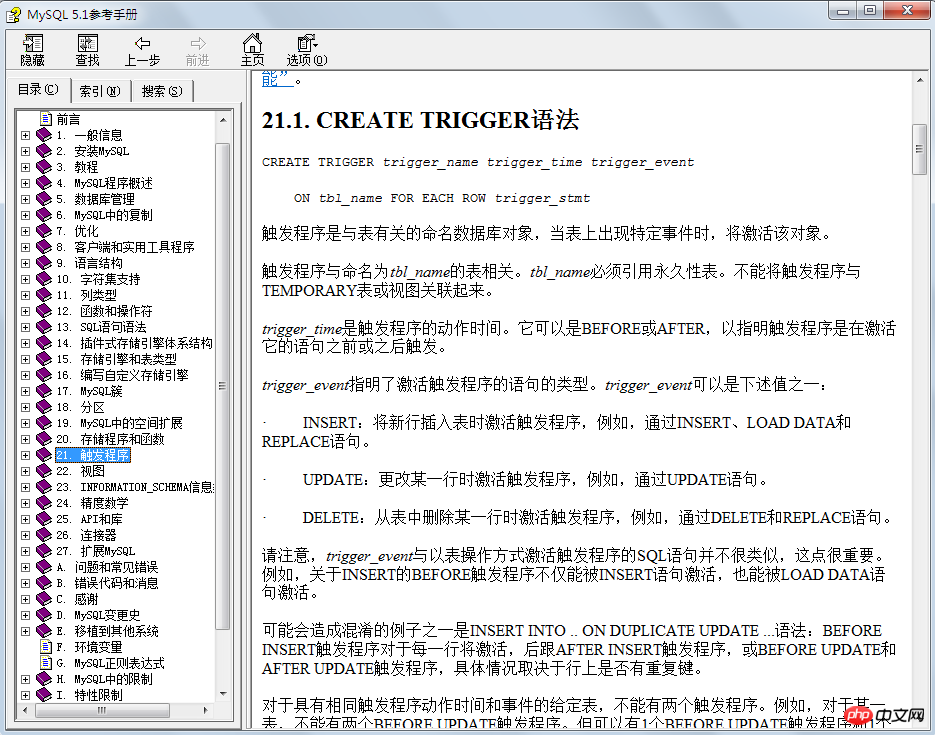Image resolution: width=935 pixels, height=735 pixels.
Task: Click the book icon next to 触发程序
Action: tap(44, 455)
